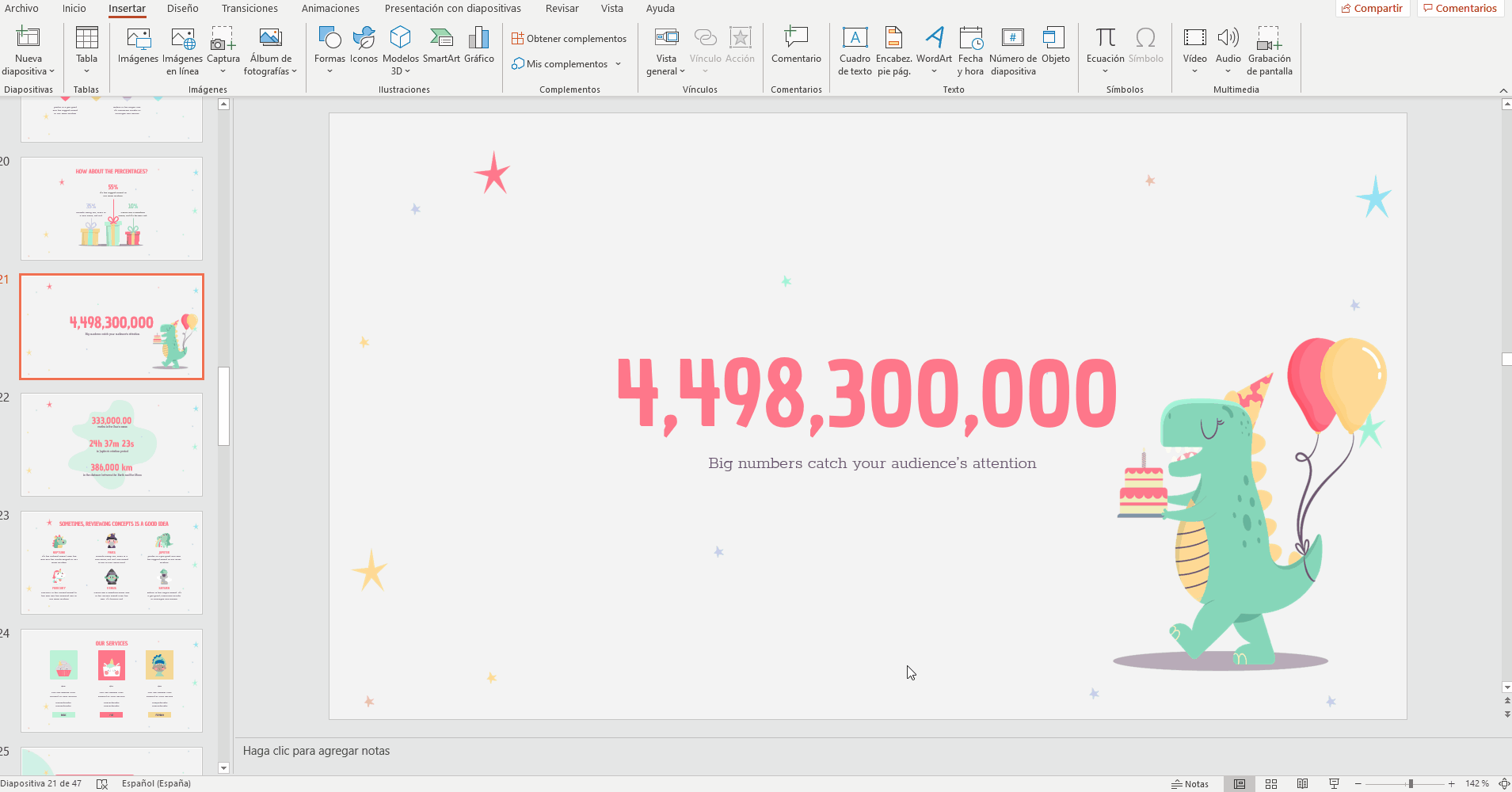Expand Mis complementos dropdown
Viewport: 1512px width, 792px height.
pos(618,64)
